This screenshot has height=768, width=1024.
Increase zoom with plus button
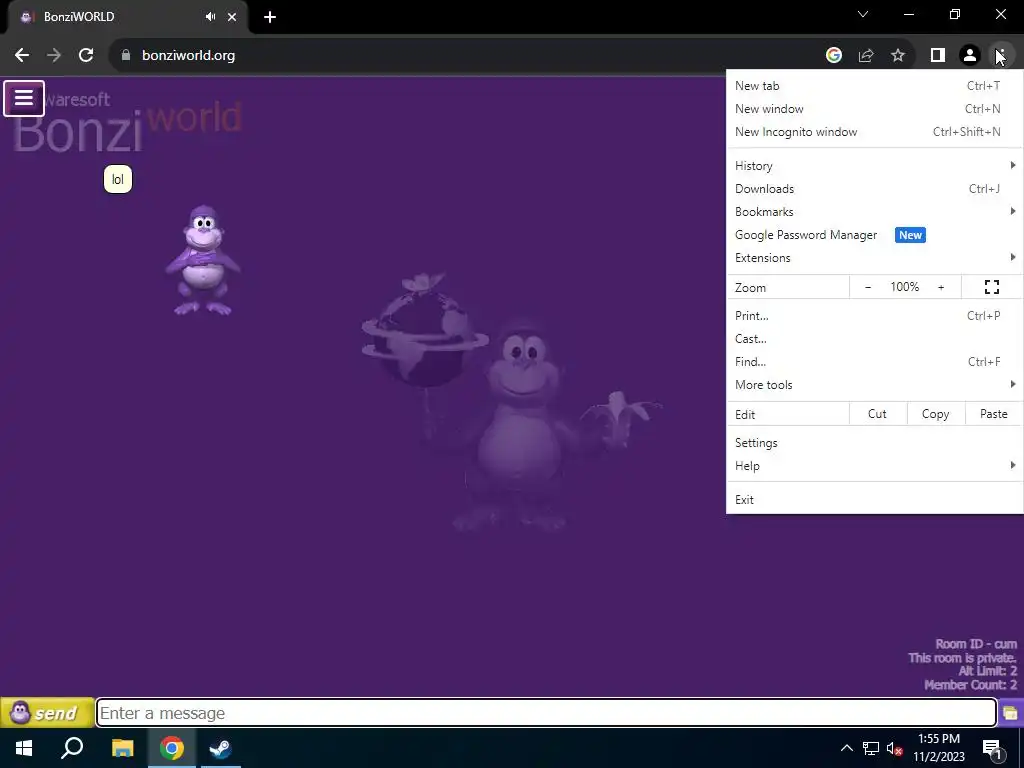coord(941,287)
